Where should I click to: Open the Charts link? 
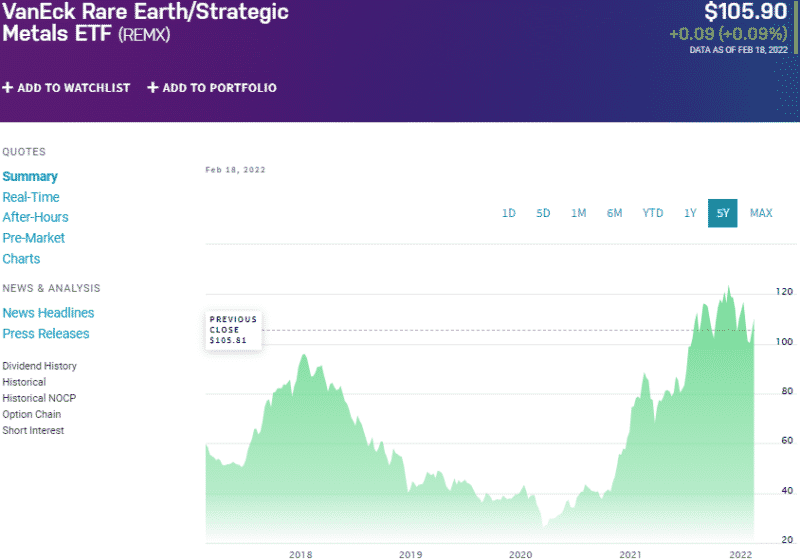21,259
